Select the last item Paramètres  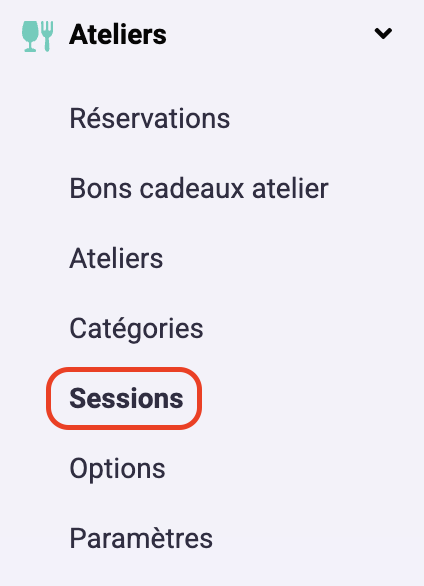click(x=141, y=538)
